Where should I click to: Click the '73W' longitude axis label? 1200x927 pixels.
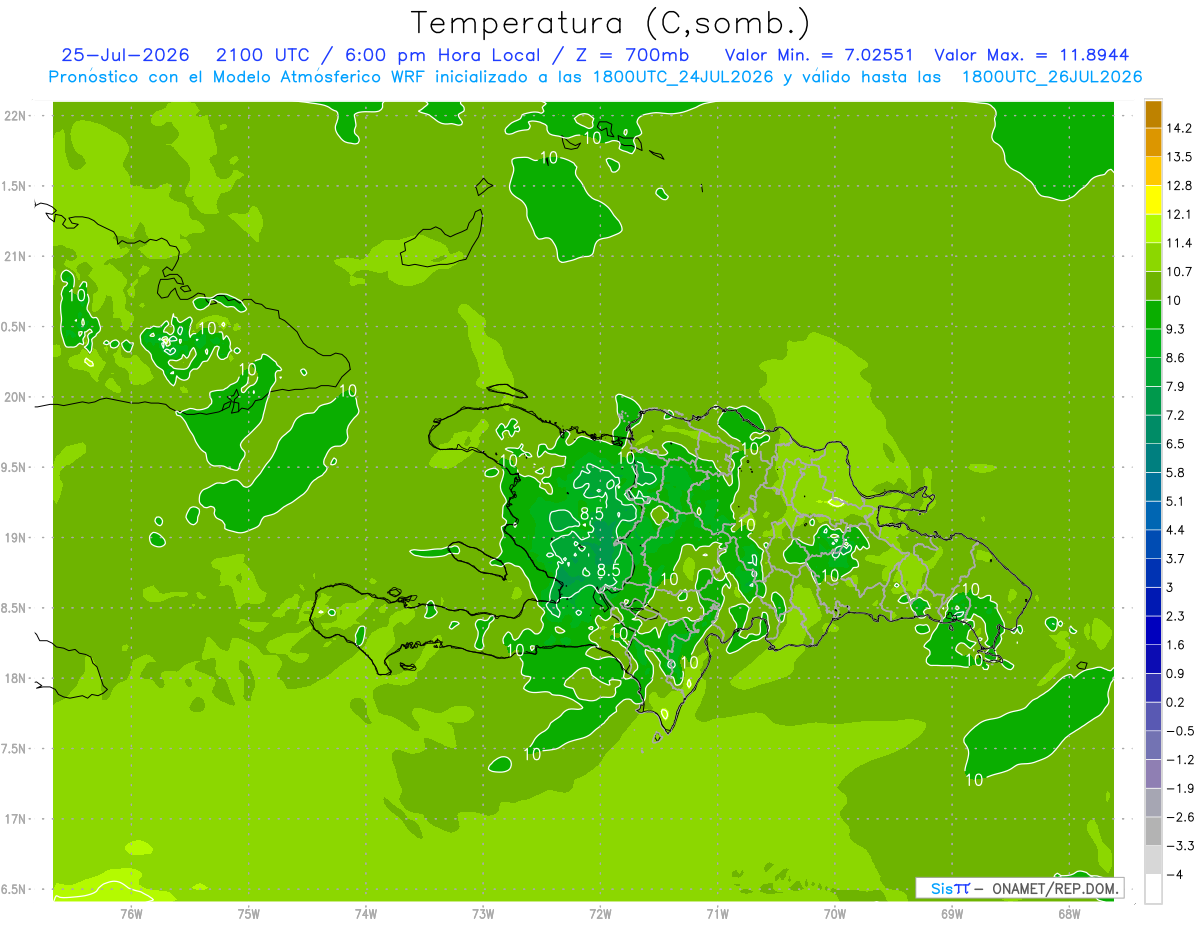[483, 914]
